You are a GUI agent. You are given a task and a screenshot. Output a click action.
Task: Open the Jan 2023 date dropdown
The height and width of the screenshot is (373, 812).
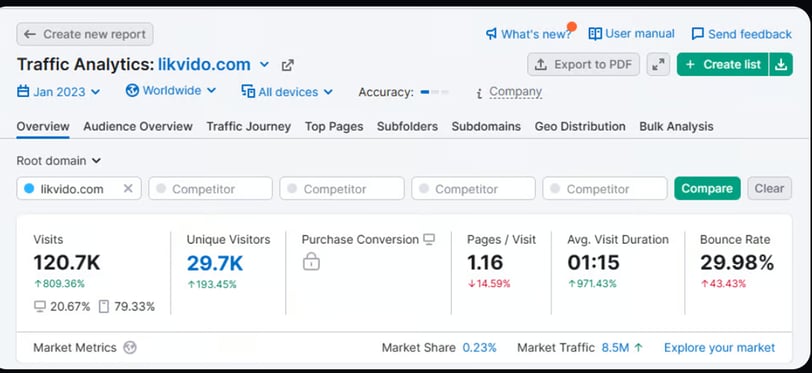tap(59, 92)
